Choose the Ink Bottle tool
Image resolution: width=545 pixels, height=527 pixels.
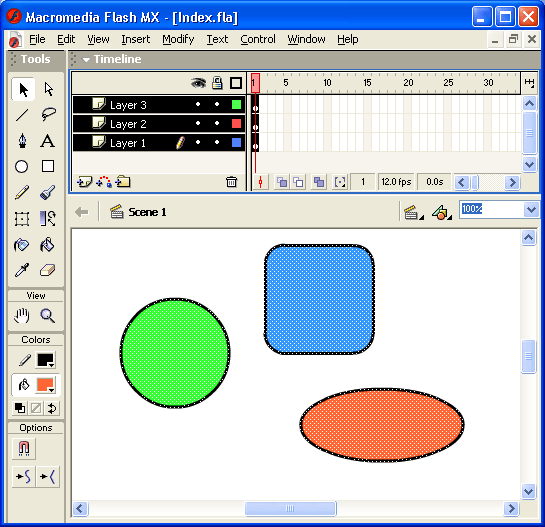(x=22, y=245)
